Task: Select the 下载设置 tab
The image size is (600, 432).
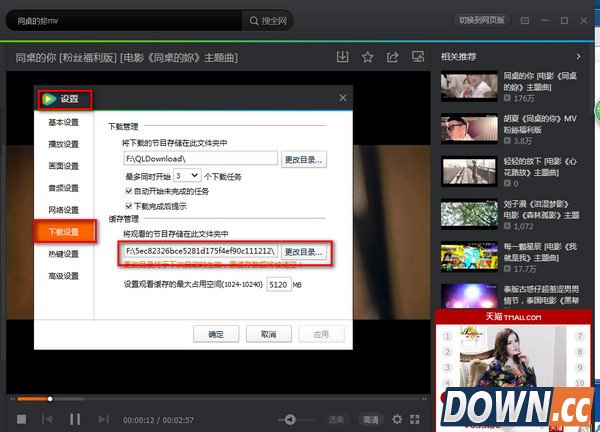Action: pyautogui.click(x=64, y=231)
